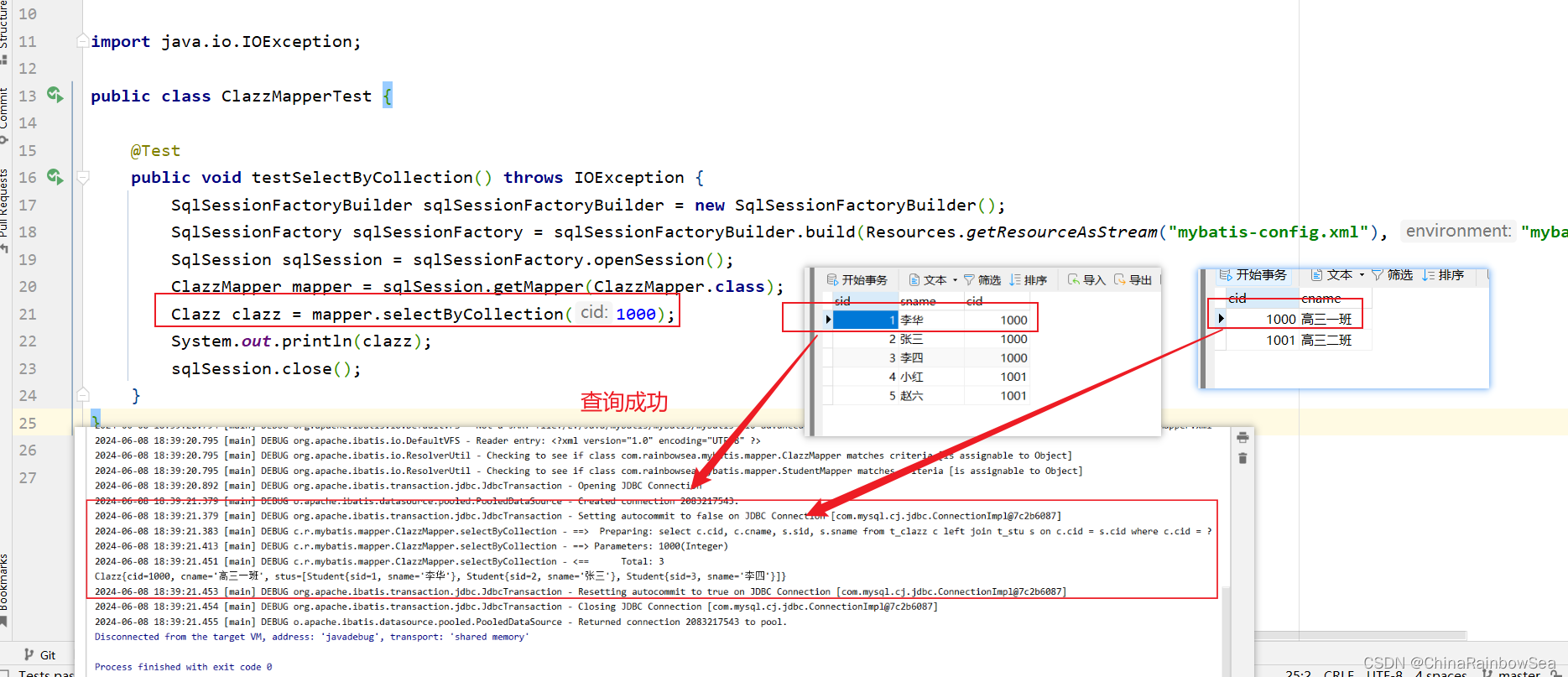Select sname column header in student table

point(931,300)
